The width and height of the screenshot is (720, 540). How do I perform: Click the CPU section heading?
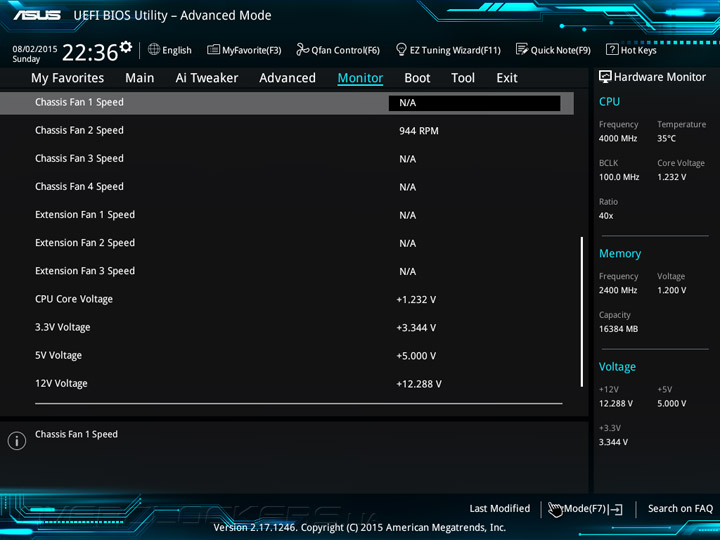click(609, 102)
